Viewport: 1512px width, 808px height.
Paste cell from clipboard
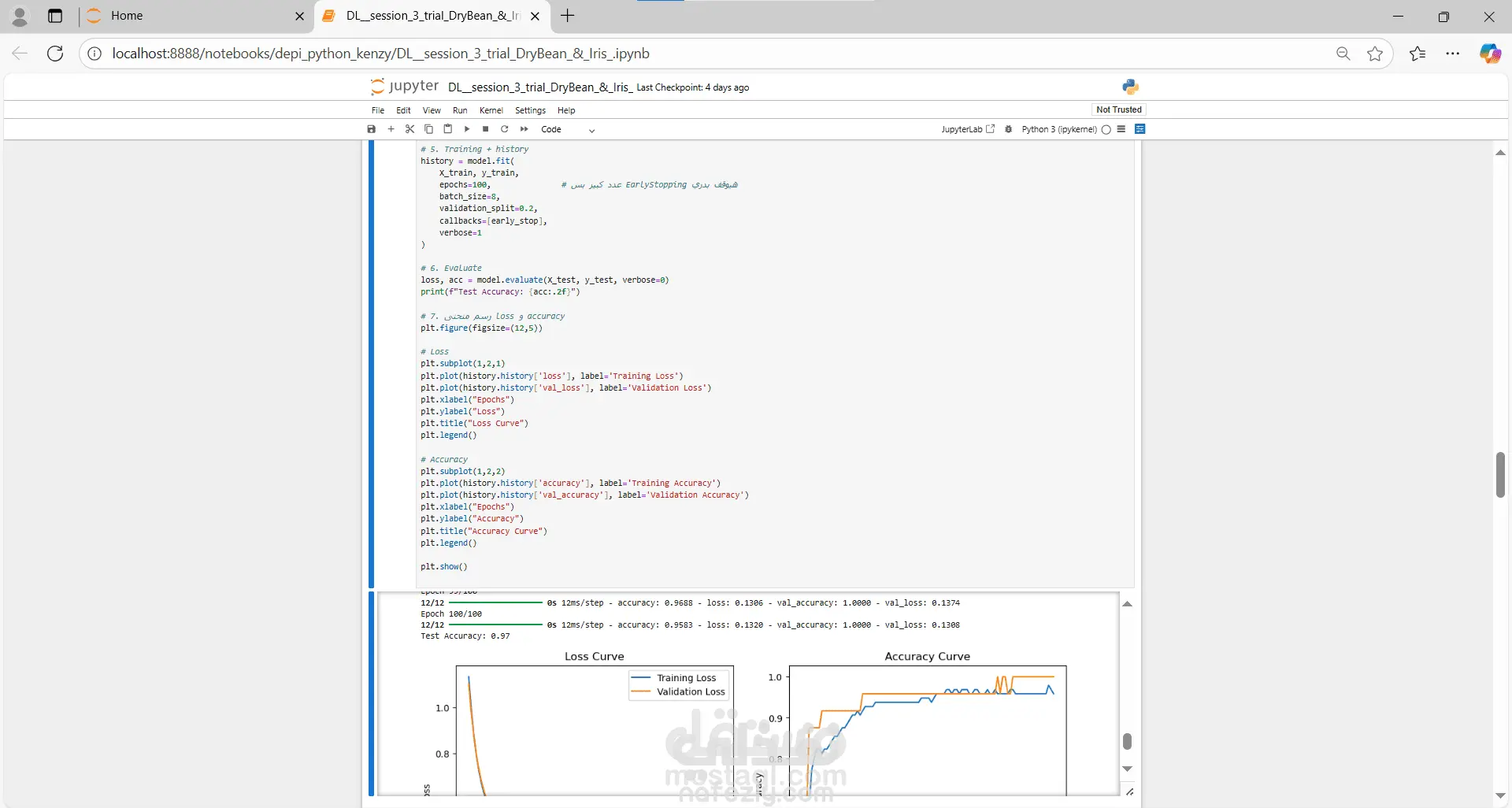pos(447,129)
